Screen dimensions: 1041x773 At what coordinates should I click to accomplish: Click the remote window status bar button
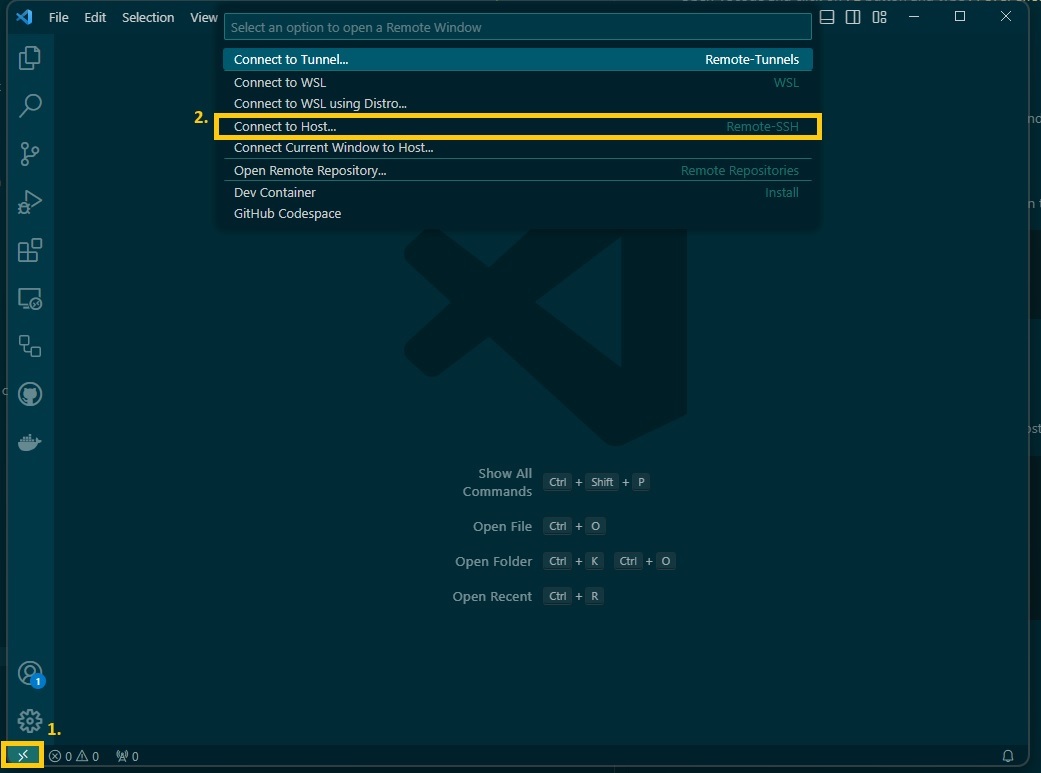(x=22, y=756)
